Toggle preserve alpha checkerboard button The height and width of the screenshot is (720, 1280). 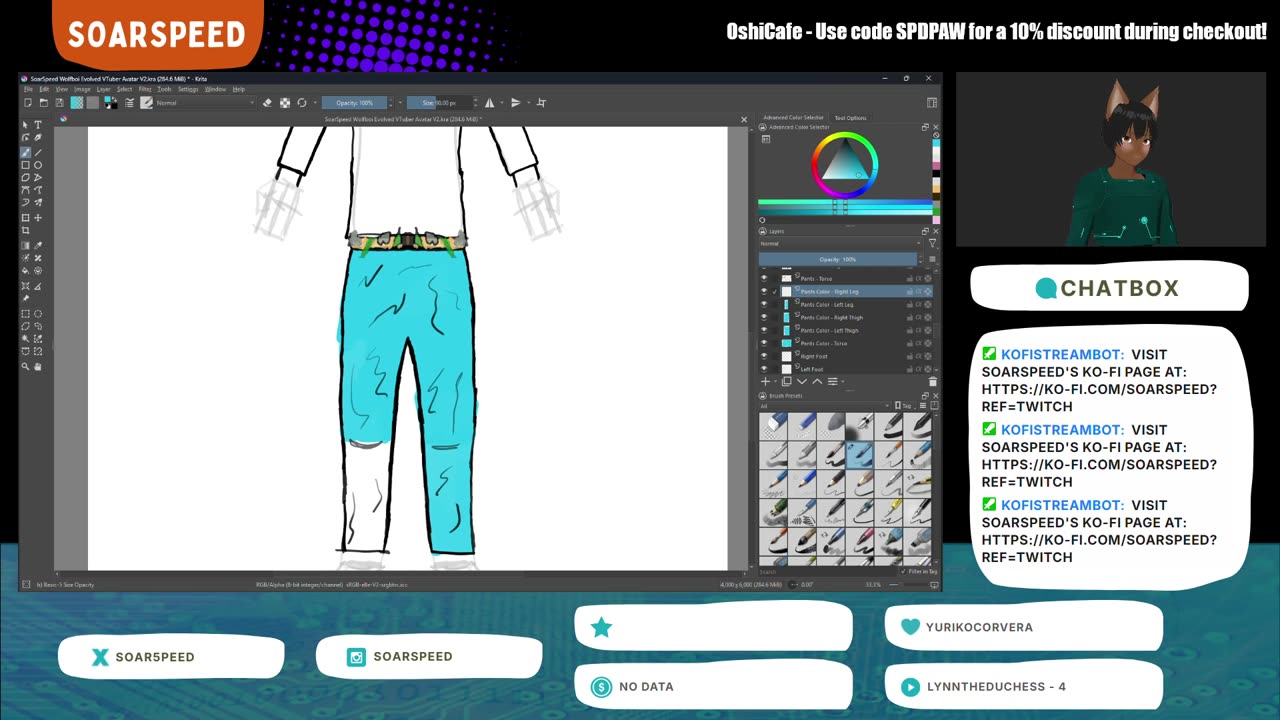[x=285, y=103]
